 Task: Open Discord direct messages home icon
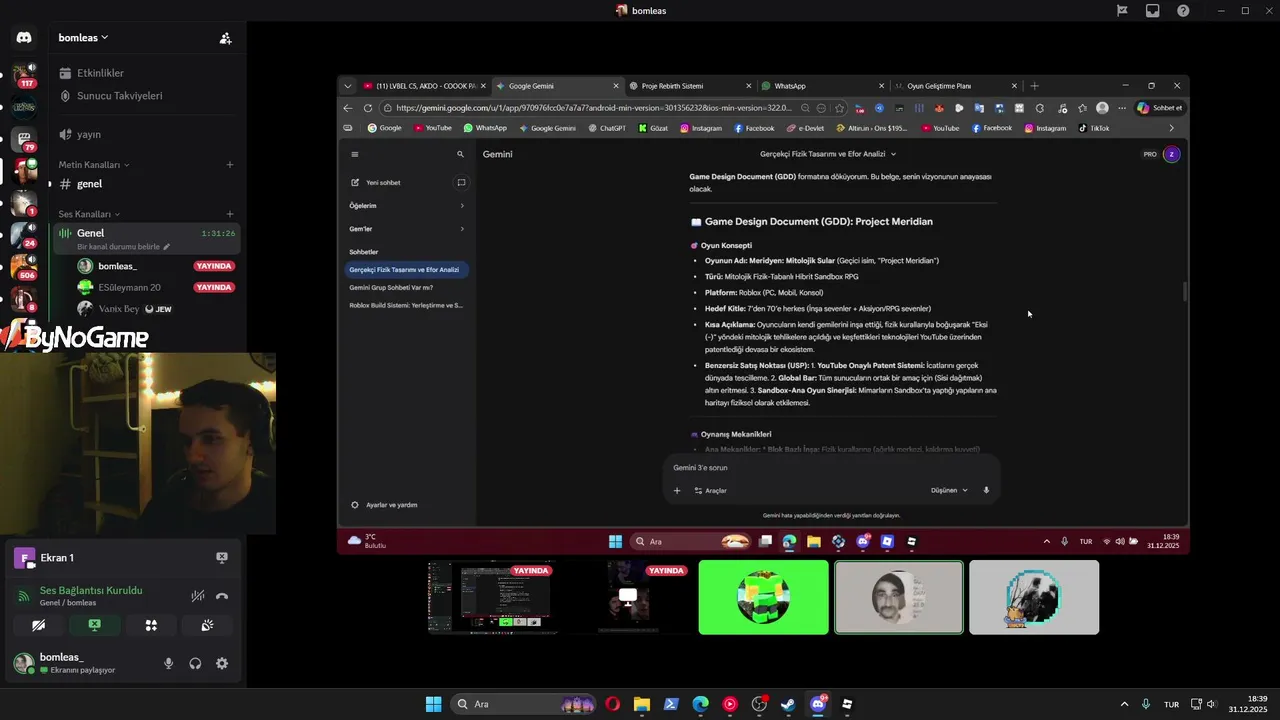tap(24, 38)
